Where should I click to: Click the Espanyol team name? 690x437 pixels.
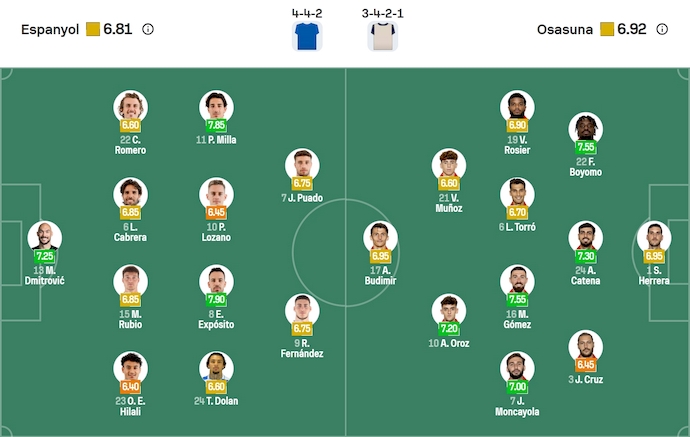tap(50, 30)
